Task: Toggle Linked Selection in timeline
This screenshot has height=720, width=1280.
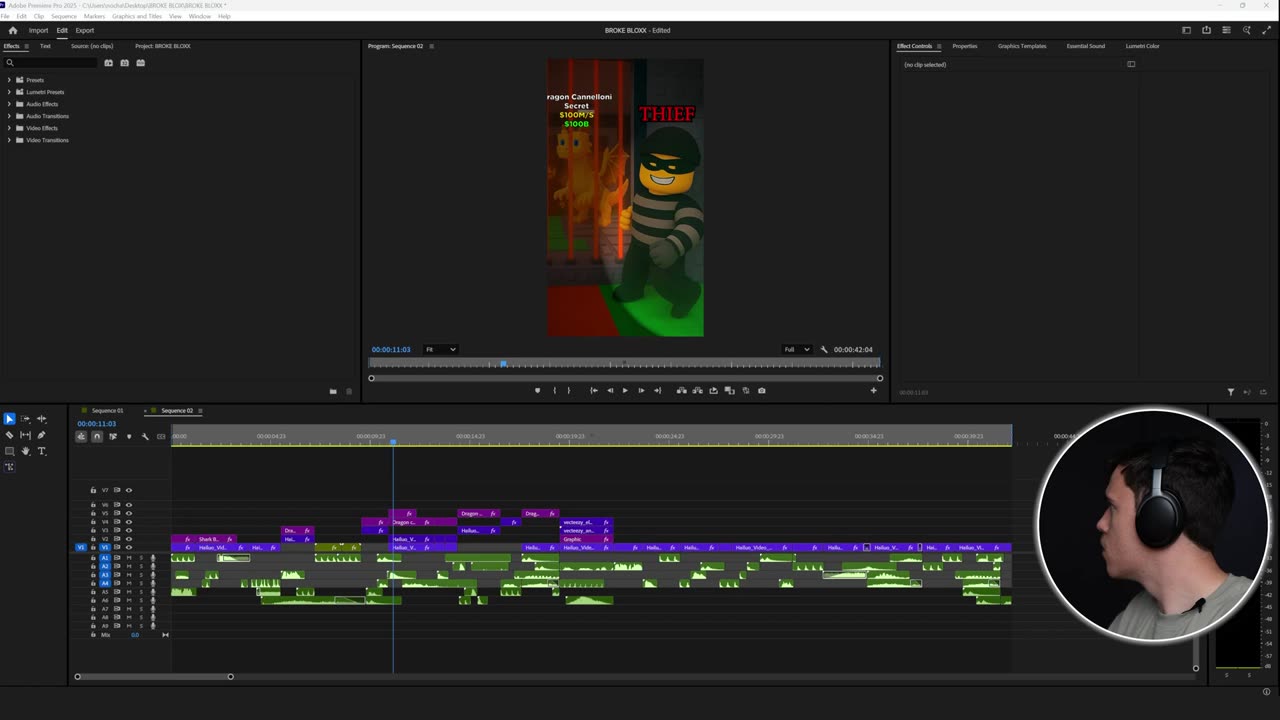Action: click(x=113, y=436)
